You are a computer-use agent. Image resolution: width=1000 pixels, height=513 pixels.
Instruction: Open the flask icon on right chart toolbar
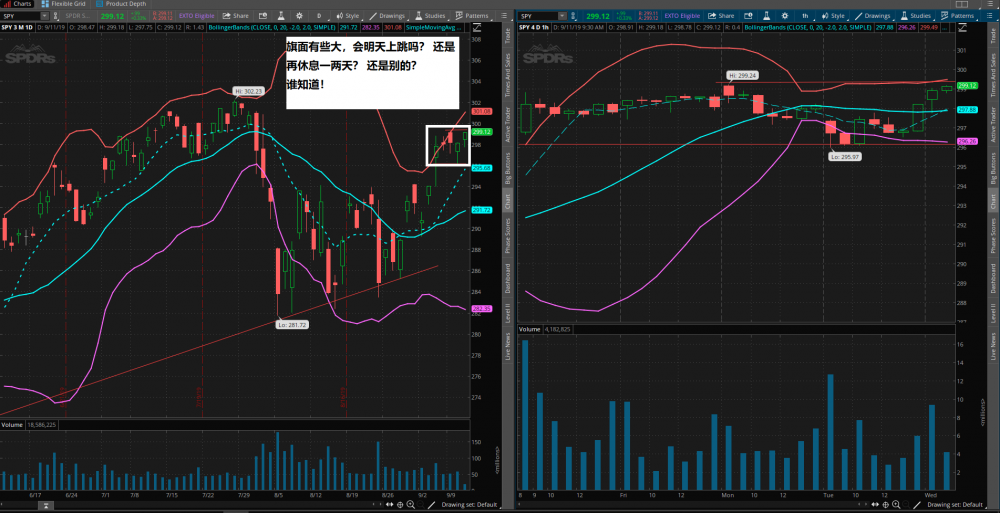point(767,16)
